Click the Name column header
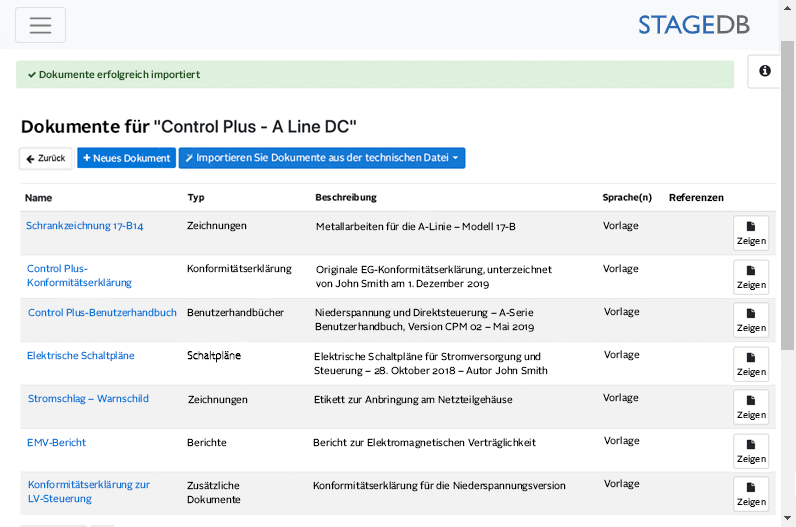This screenshot has height=527, width=796. click(39, 198)
